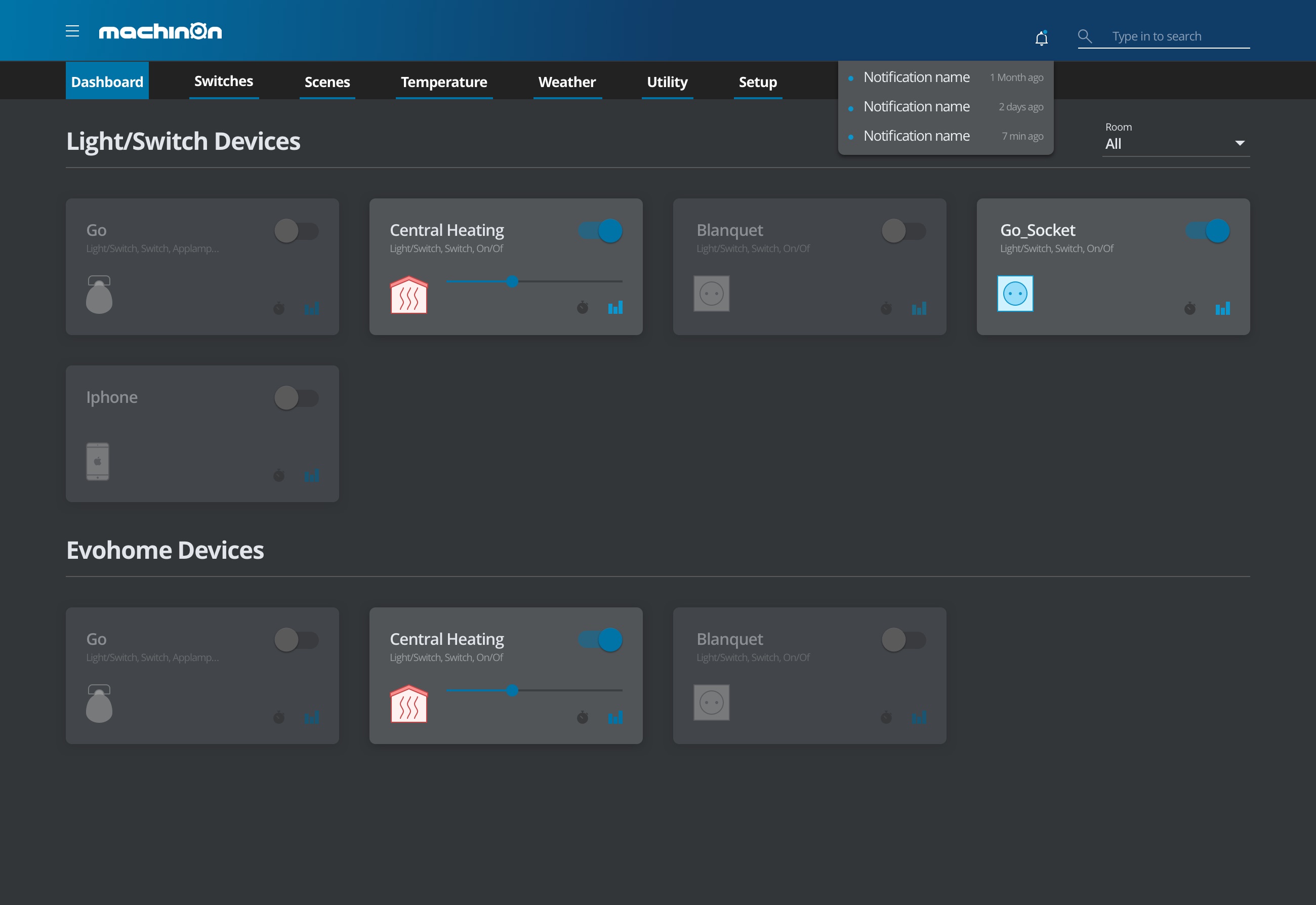
Task: Open timer for Go in Evohome Devices
Action: [x=279, y=717]
